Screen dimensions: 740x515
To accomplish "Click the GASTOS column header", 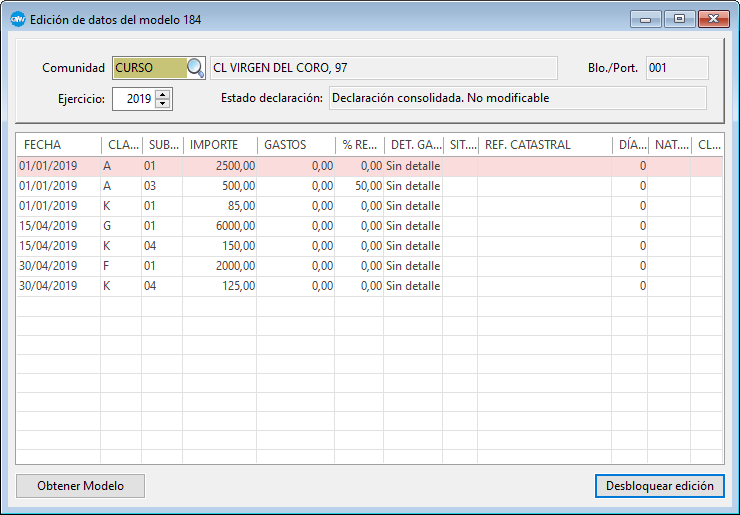I will 295,145.
